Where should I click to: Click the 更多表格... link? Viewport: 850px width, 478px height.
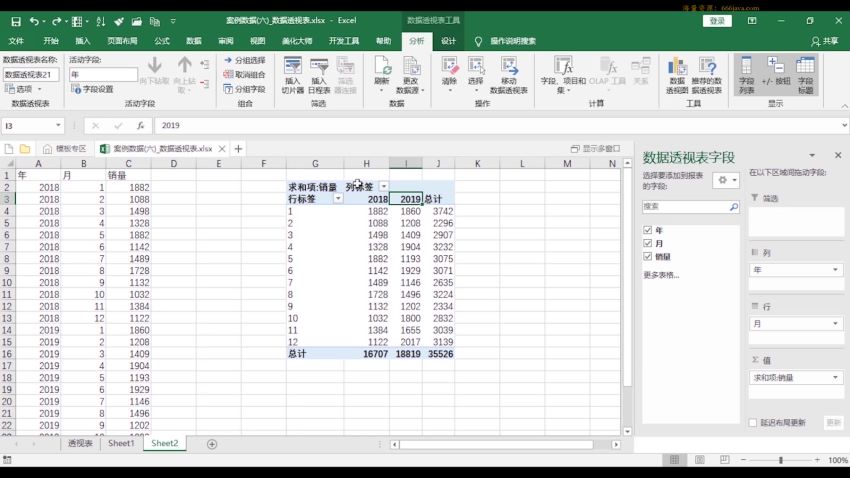[x=659, y=275]
